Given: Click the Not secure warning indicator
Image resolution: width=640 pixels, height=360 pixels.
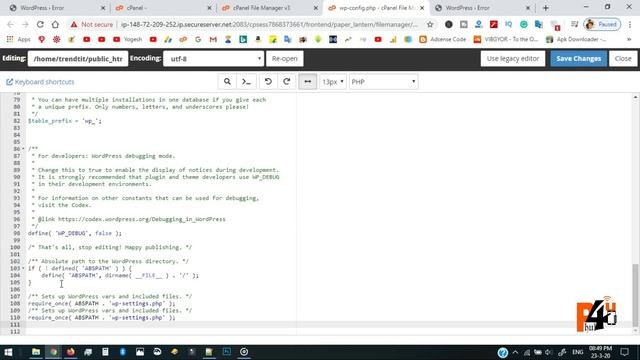Looking at the screenshot, I should point(91,24).
